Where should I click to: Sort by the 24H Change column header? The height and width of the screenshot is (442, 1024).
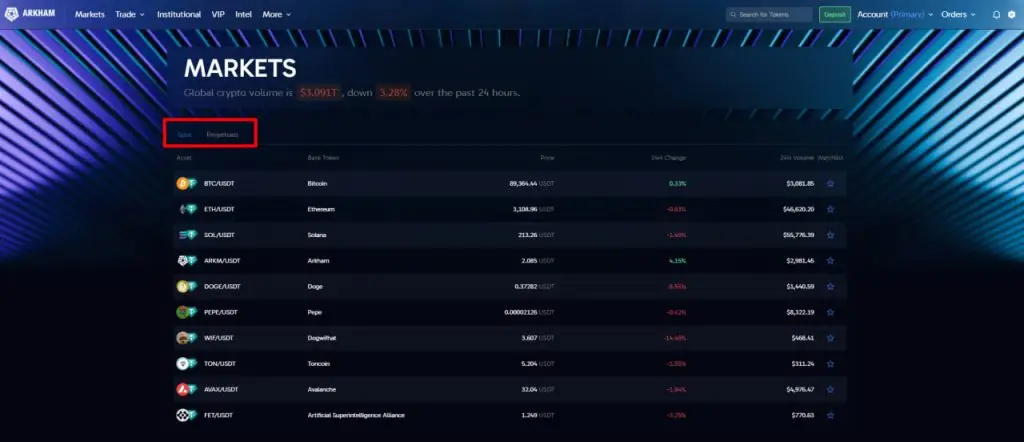pos(668,158)
